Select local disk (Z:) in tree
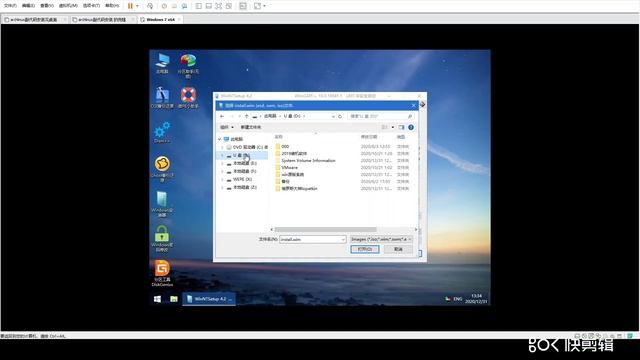The image size is (640, 360). (242, 187)
